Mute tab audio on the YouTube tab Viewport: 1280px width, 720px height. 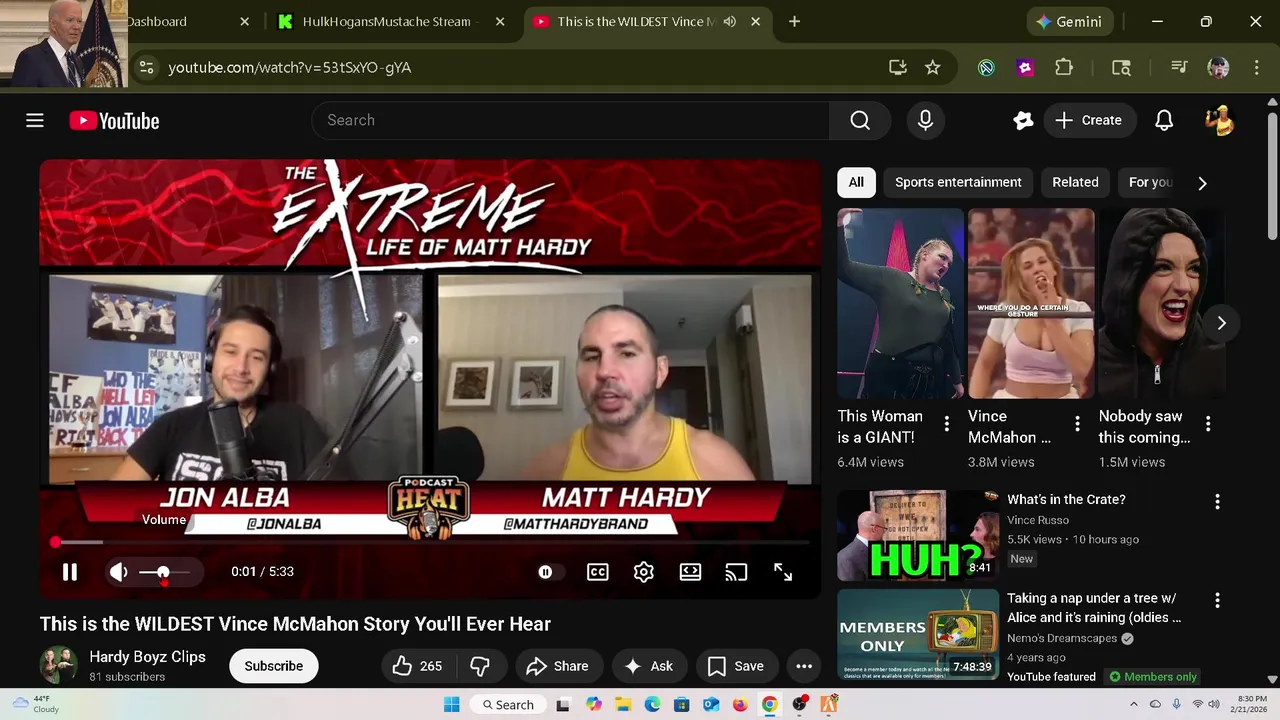click(730, 21)
